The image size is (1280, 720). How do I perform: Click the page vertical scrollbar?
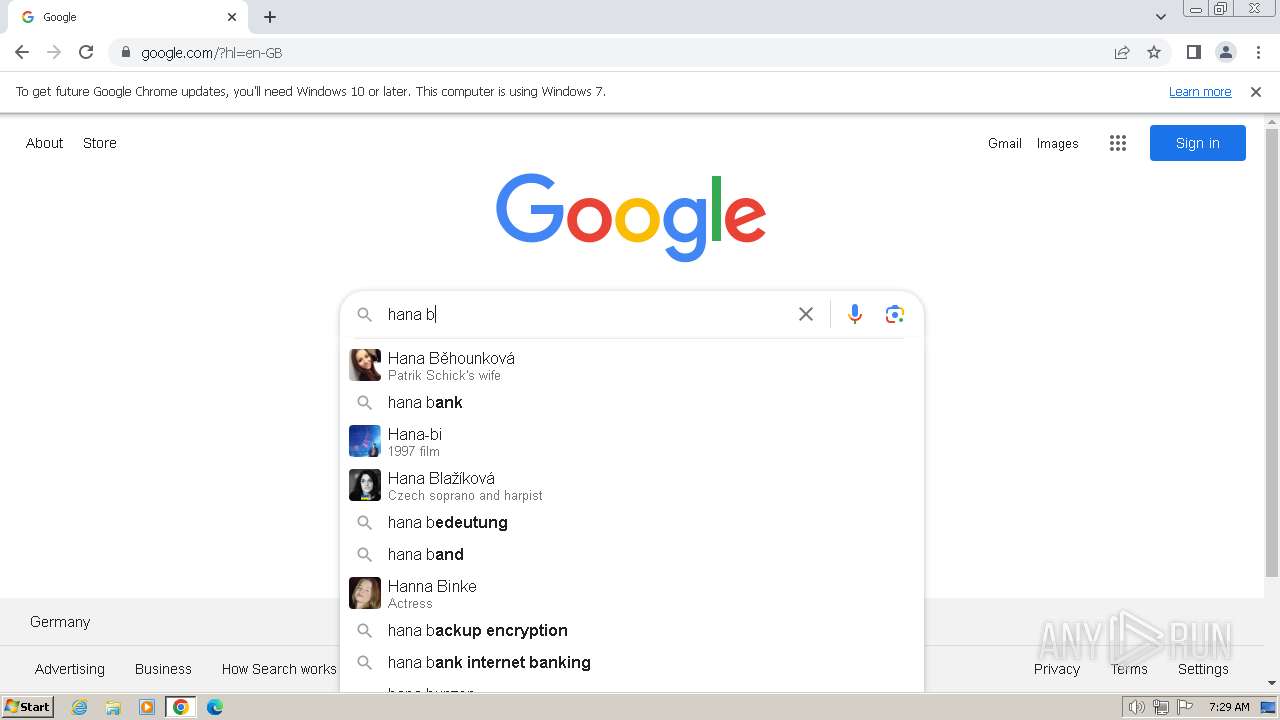(1272, 353)
